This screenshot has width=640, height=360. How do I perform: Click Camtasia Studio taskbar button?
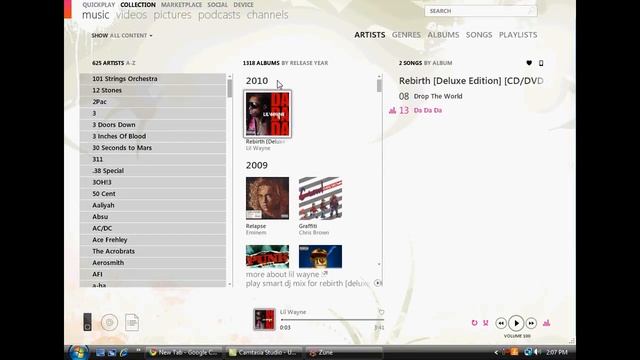(x=263, y=352)
